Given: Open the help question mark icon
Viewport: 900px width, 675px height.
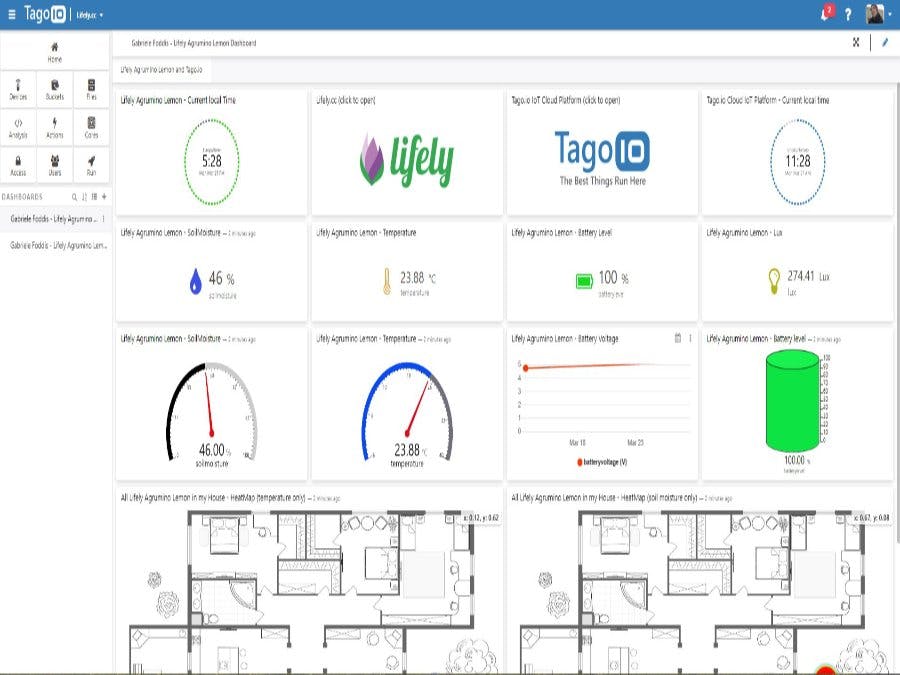Looking at the screenshot, I should pos(848,15).
